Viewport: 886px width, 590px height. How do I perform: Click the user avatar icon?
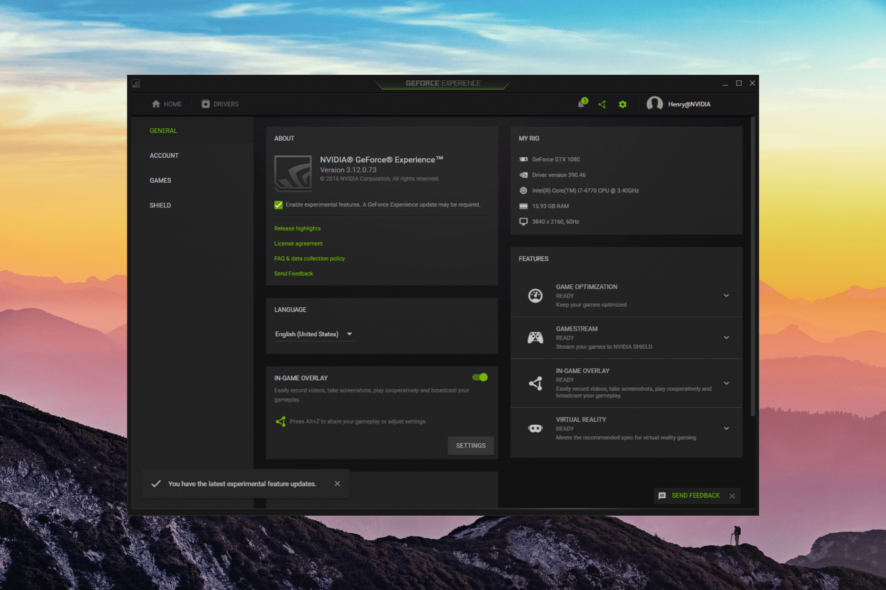coord(654,104)
